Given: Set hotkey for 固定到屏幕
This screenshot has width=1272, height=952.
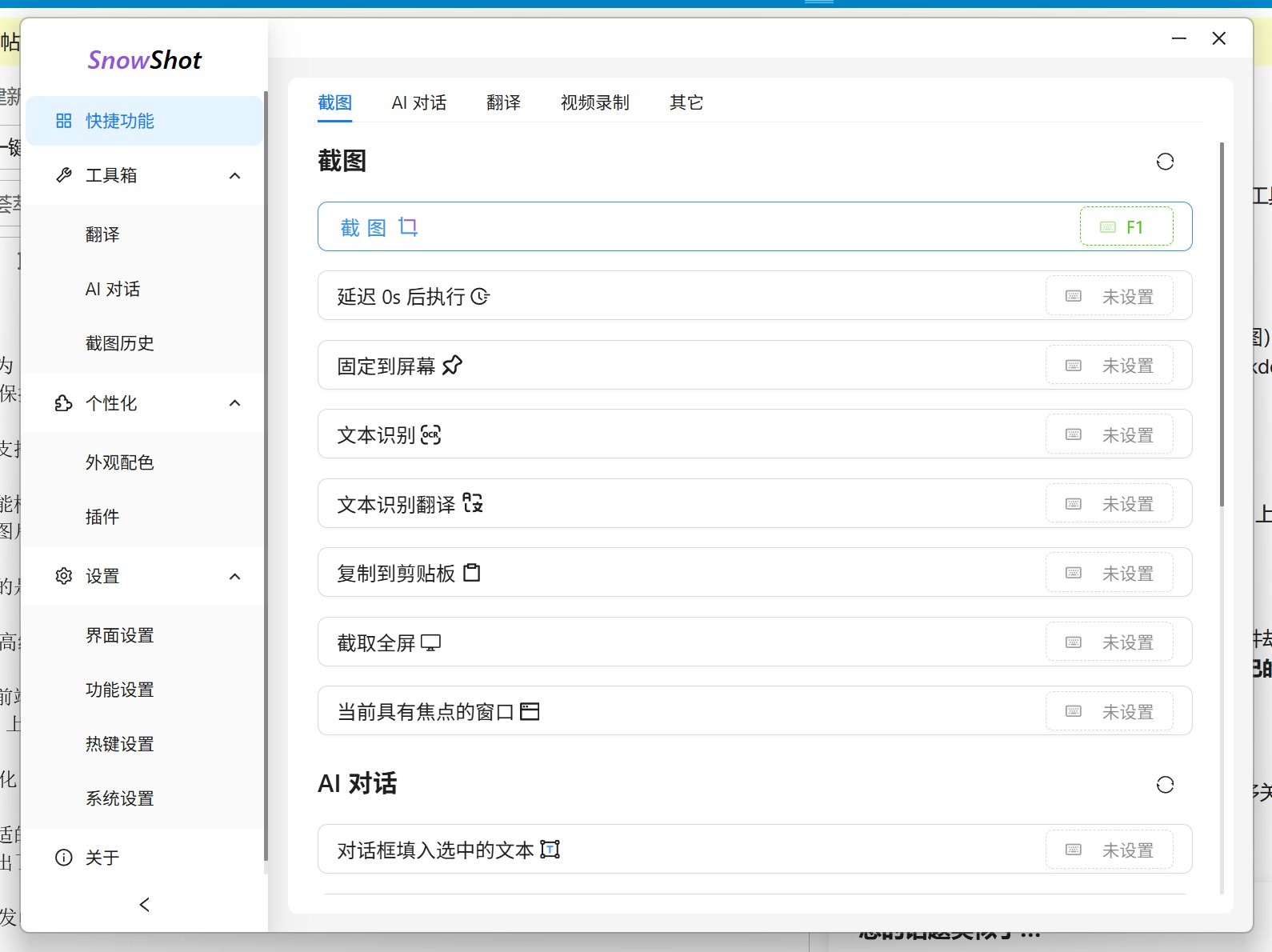Looking at the screenshot, I should pos(1110,366).
